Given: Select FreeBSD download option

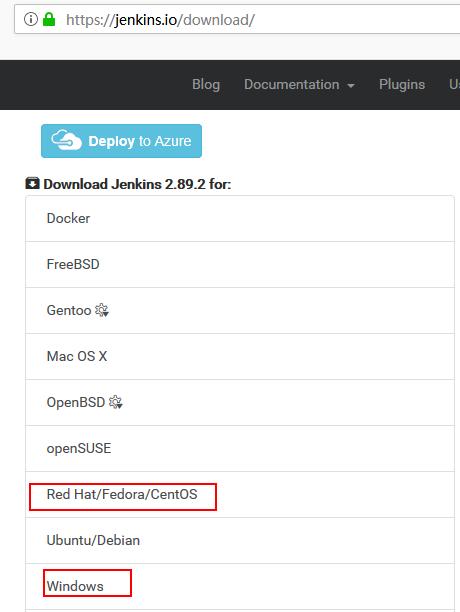Looking at the screenshot, I should [x=240, y=264].
